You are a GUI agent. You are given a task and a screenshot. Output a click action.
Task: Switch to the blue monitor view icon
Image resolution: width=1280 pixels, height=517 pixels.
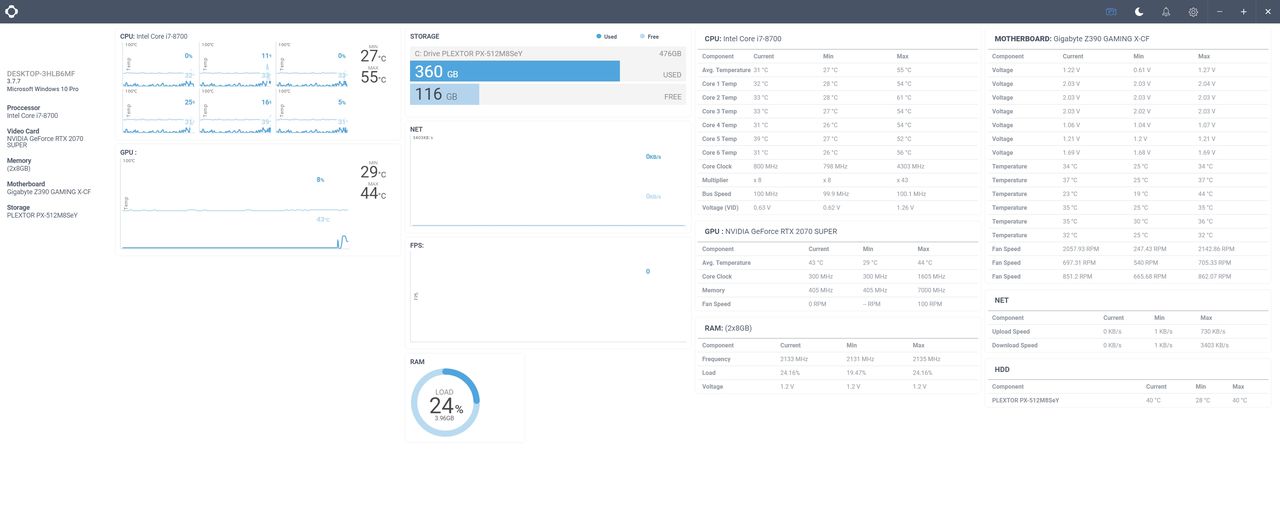1111,11
